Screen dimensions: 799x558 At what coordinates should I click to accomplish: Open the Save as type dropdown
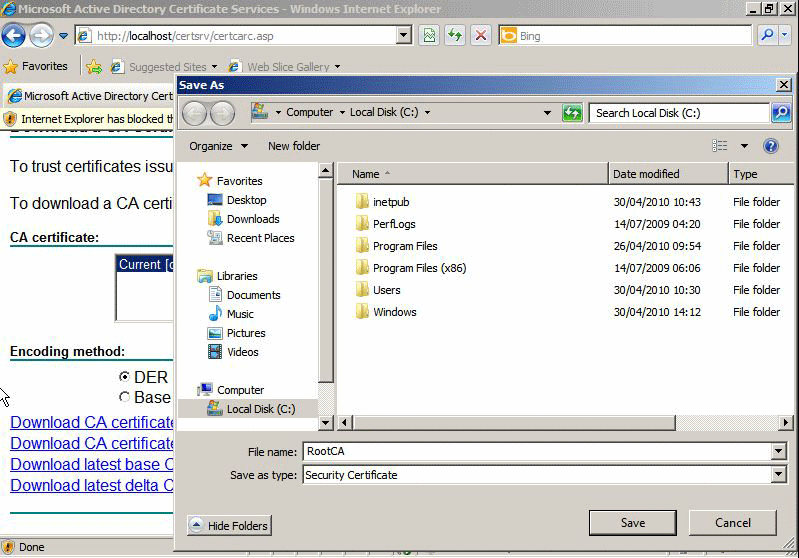(778, 475)
